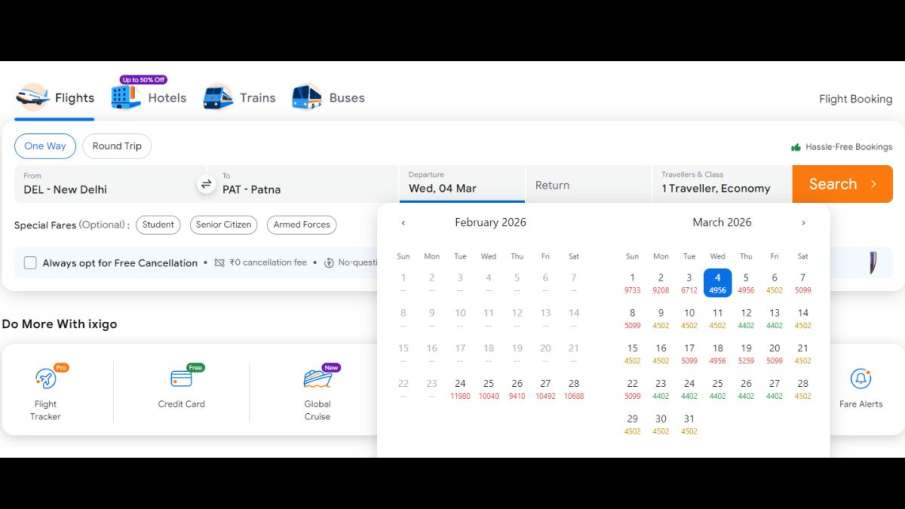Screen dimensions: 905x509
Task: Enable Always opt for Free Cancellation checkbox
Action: [x=30, y=263]
